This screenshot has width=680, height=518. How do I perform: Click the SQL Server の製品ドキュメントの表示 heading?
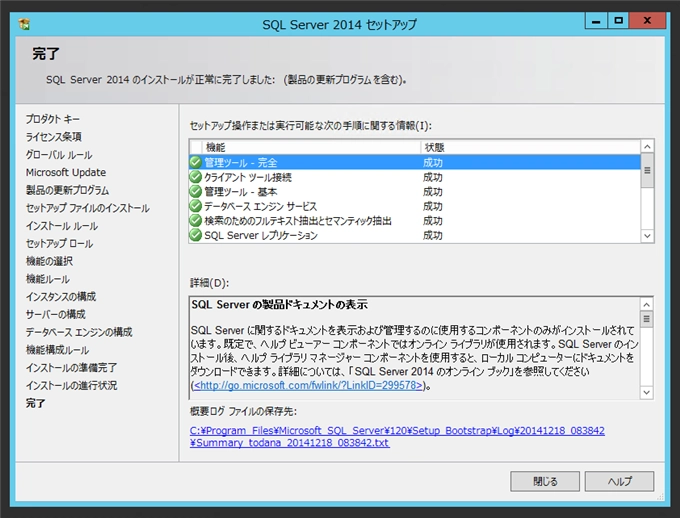pyautogui.click(x=280, y=305)
